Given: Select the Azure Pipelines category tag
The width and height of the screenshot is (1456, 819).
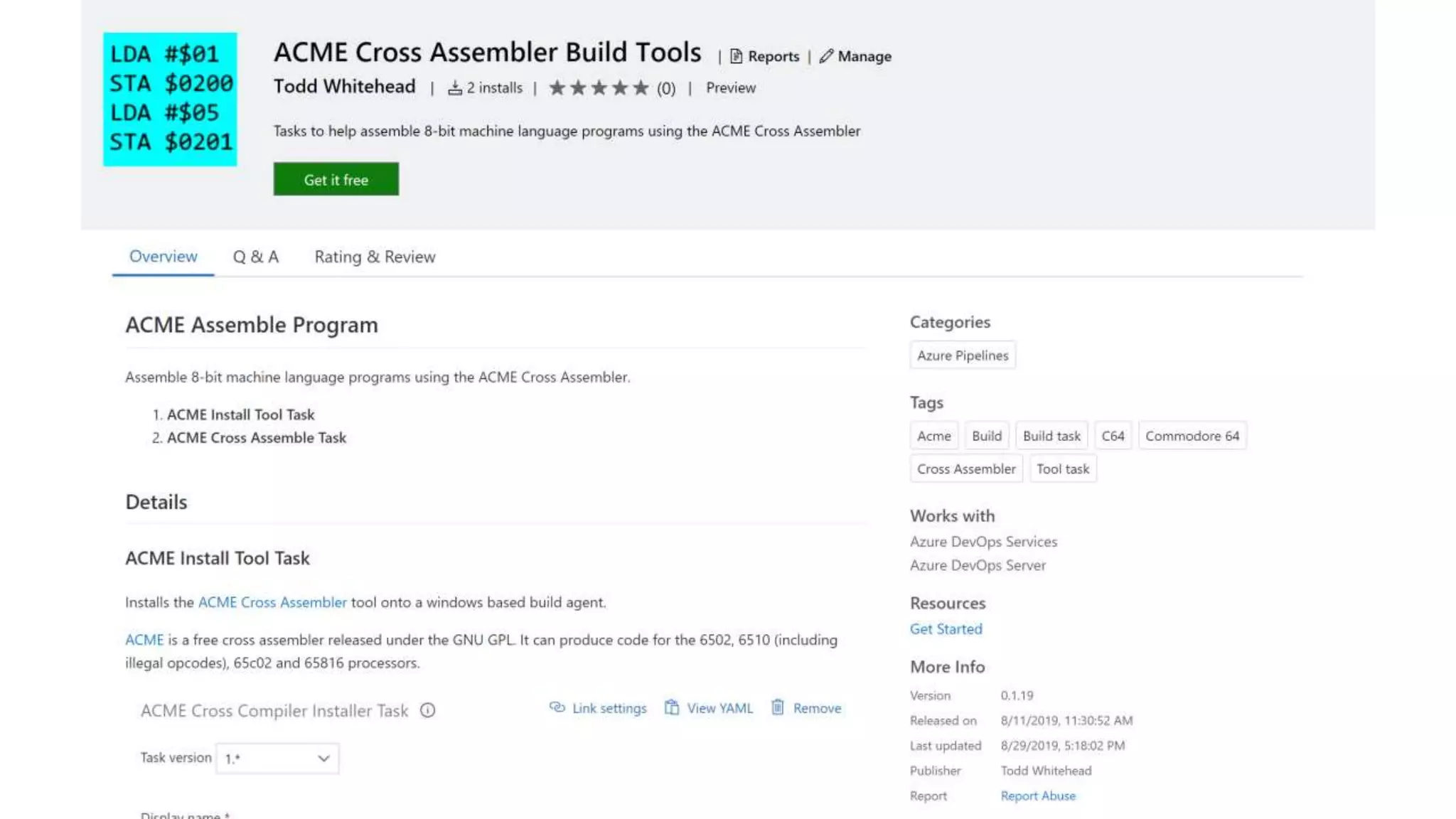Looking at the screenshot, I should click(962, 355).
